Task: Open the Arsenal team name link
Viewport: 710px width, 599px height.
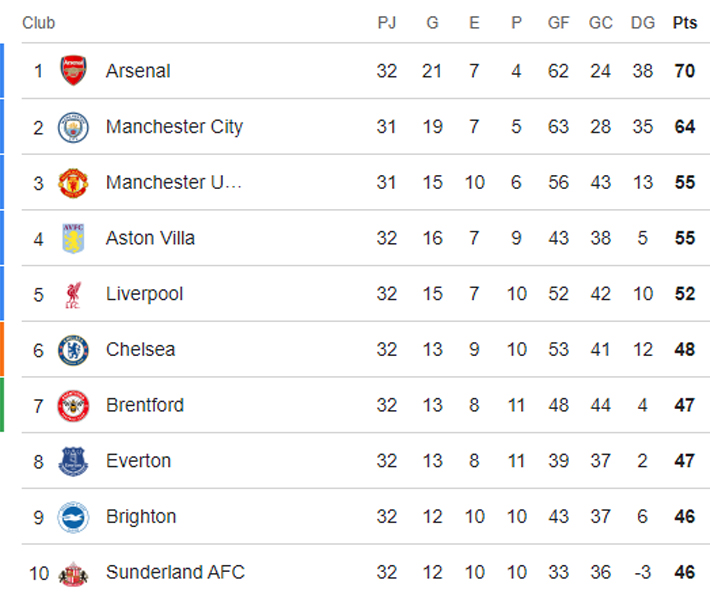Action: pos(138,71)
